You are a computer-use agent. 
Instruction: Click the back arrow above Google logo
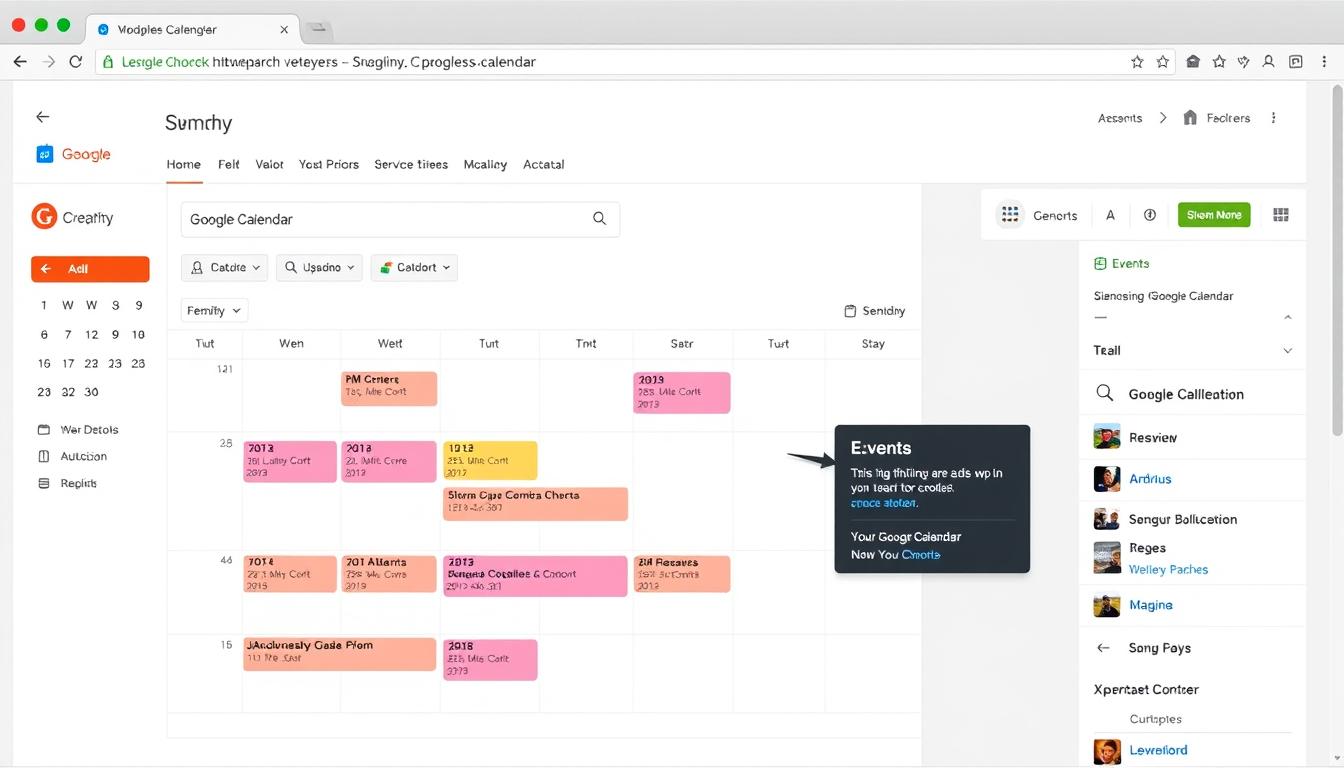tap(42, 117)
